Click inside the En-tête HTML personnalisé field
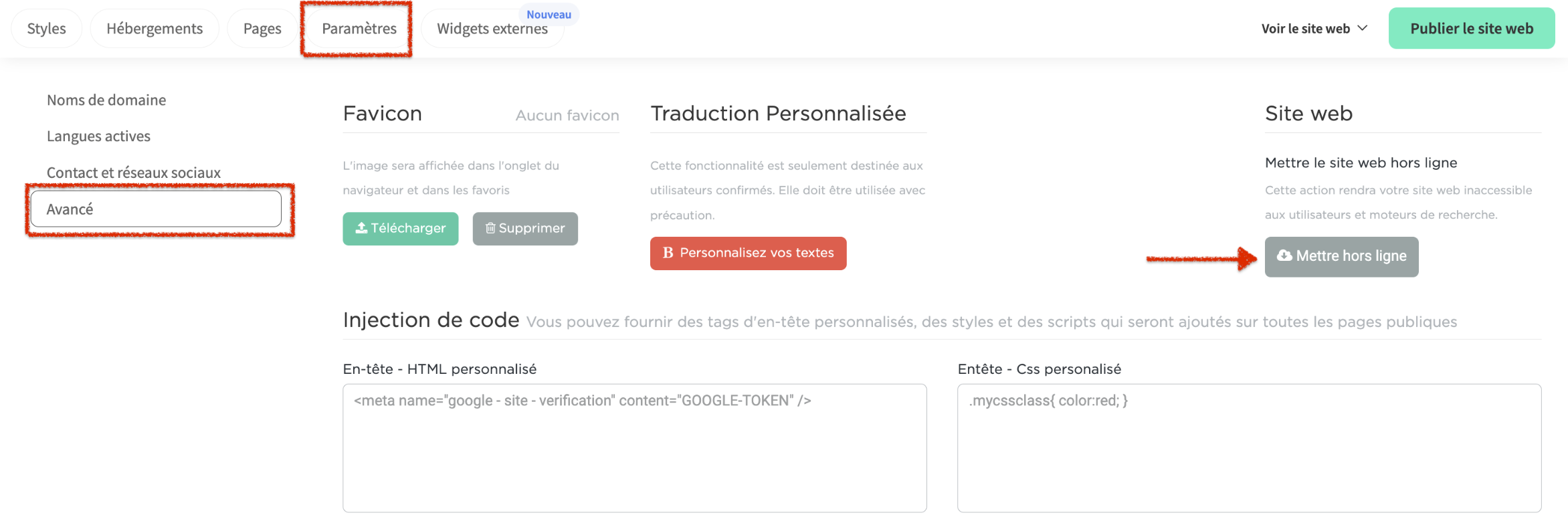1568x523 pixels. pos(634,448)
